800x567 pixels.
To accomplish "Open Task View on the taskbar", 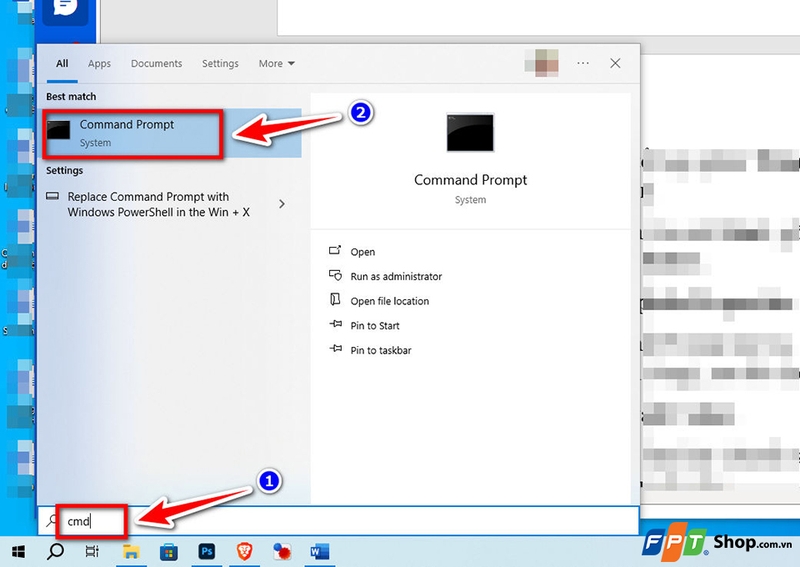I will tap(92, 552).
